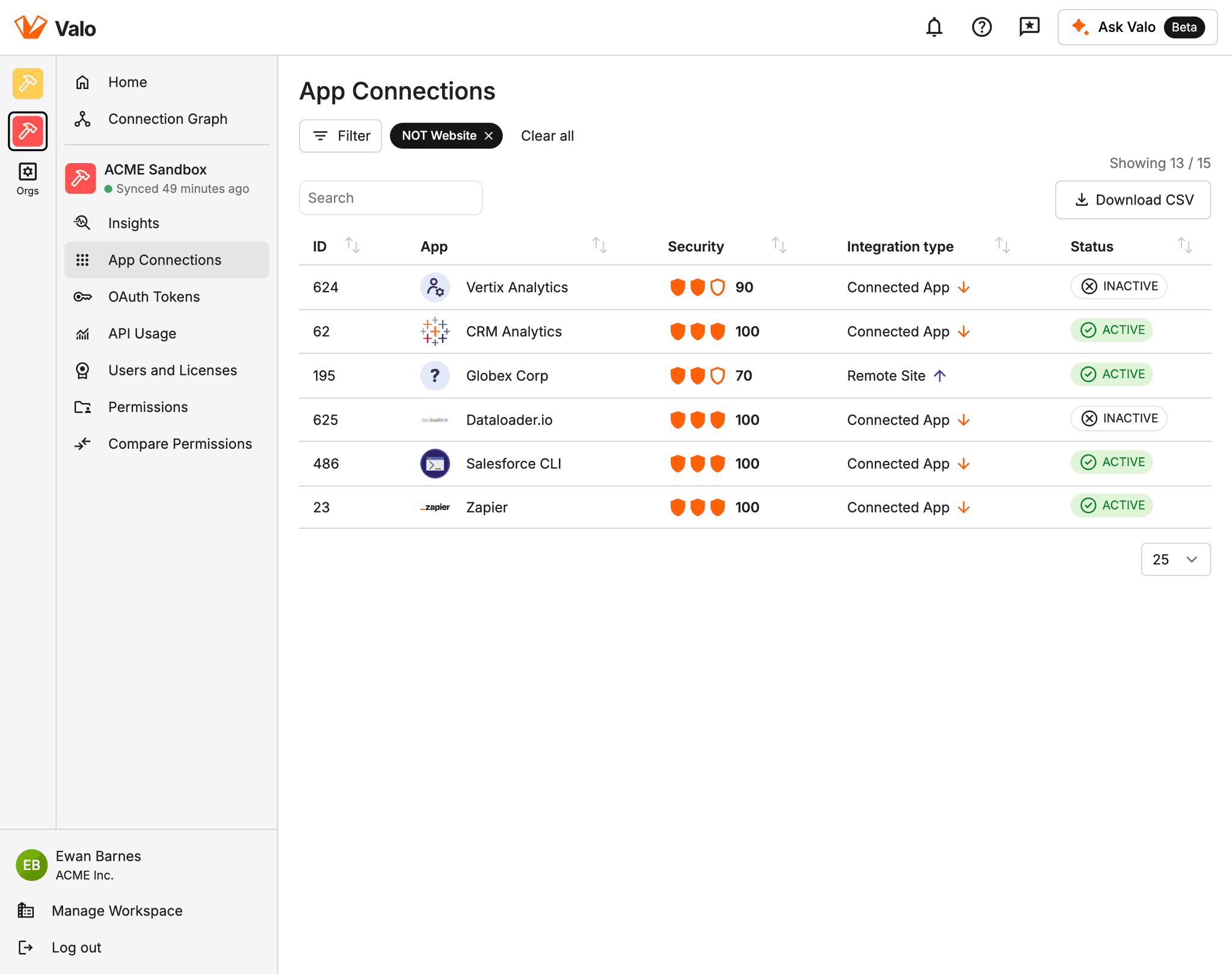Open the Filter button
This screenshot has width=1232, height=974.
tap(340, 136)
